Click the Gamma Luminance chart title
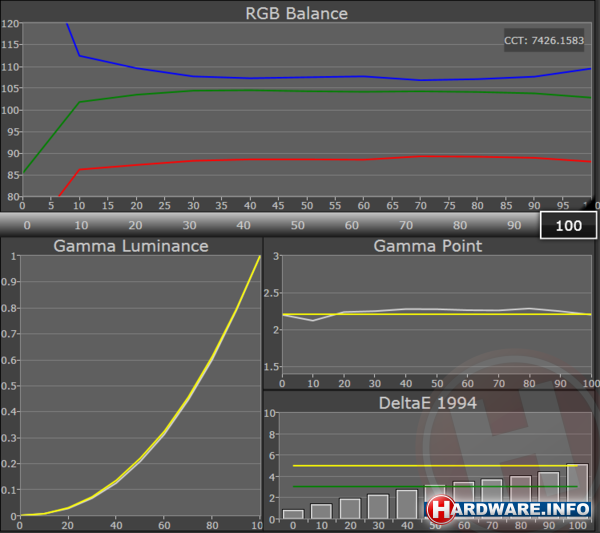Screen dimensions: 600x533 coord(131,246)
